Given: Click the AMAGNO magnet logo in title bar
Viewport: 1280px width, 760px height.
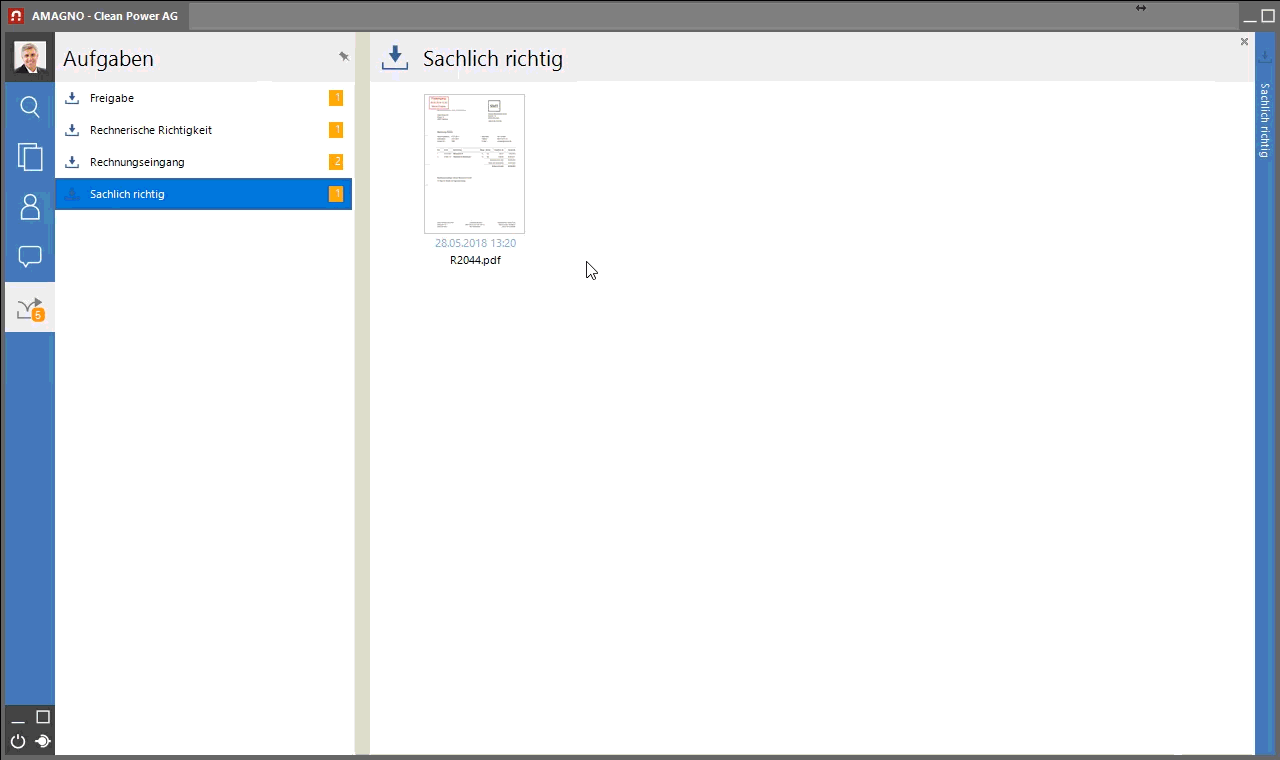Looking at the screenshot, I should (16, 16).
